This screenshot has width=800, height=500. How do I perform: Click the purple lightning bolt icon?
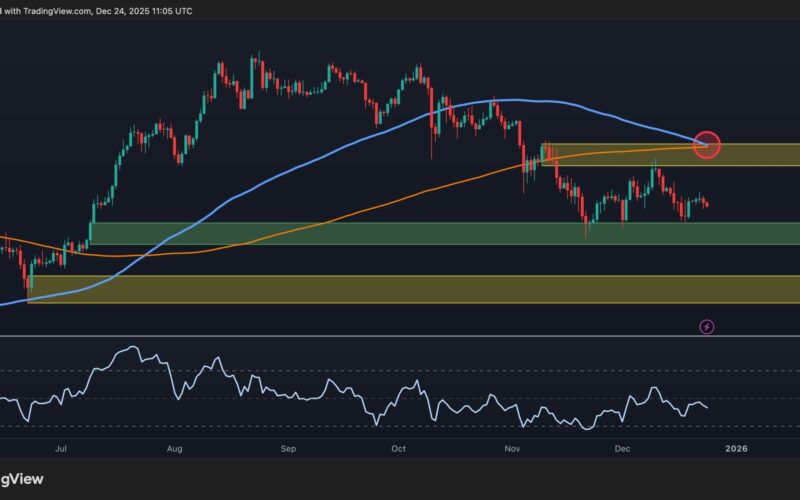[x=707, y=326]
